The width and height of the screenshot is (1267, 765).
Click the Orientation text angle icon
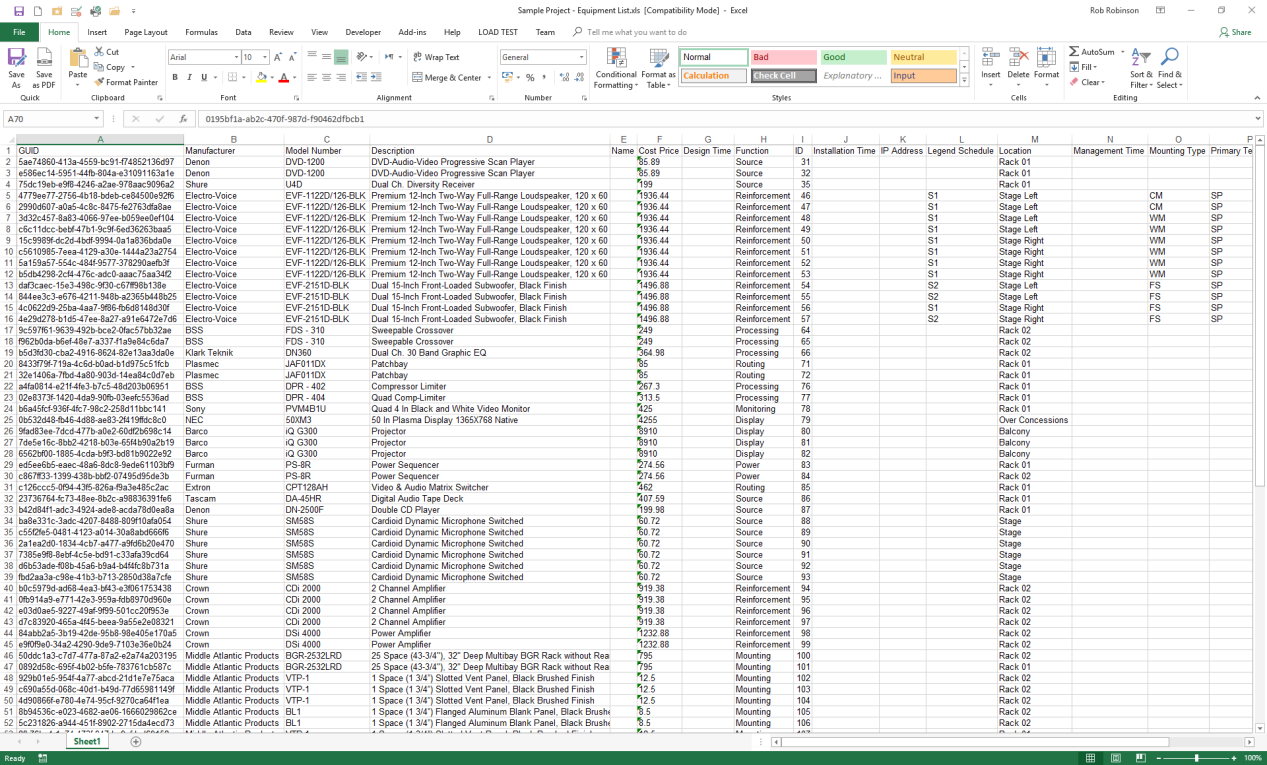coord(363,57)
